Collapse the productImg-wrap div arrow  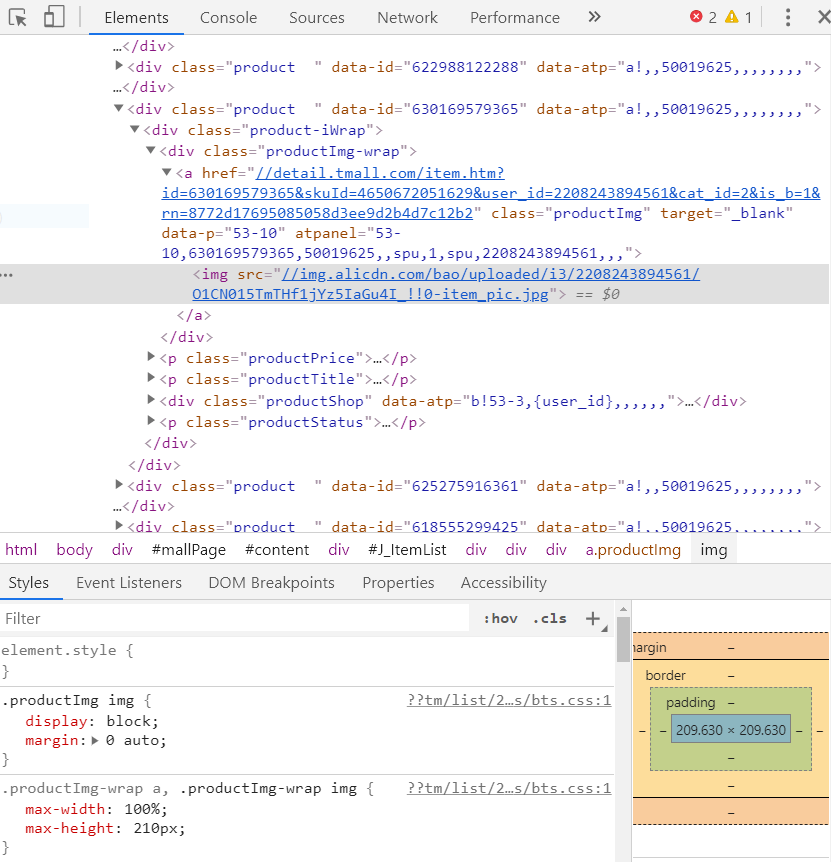[149, 151]
